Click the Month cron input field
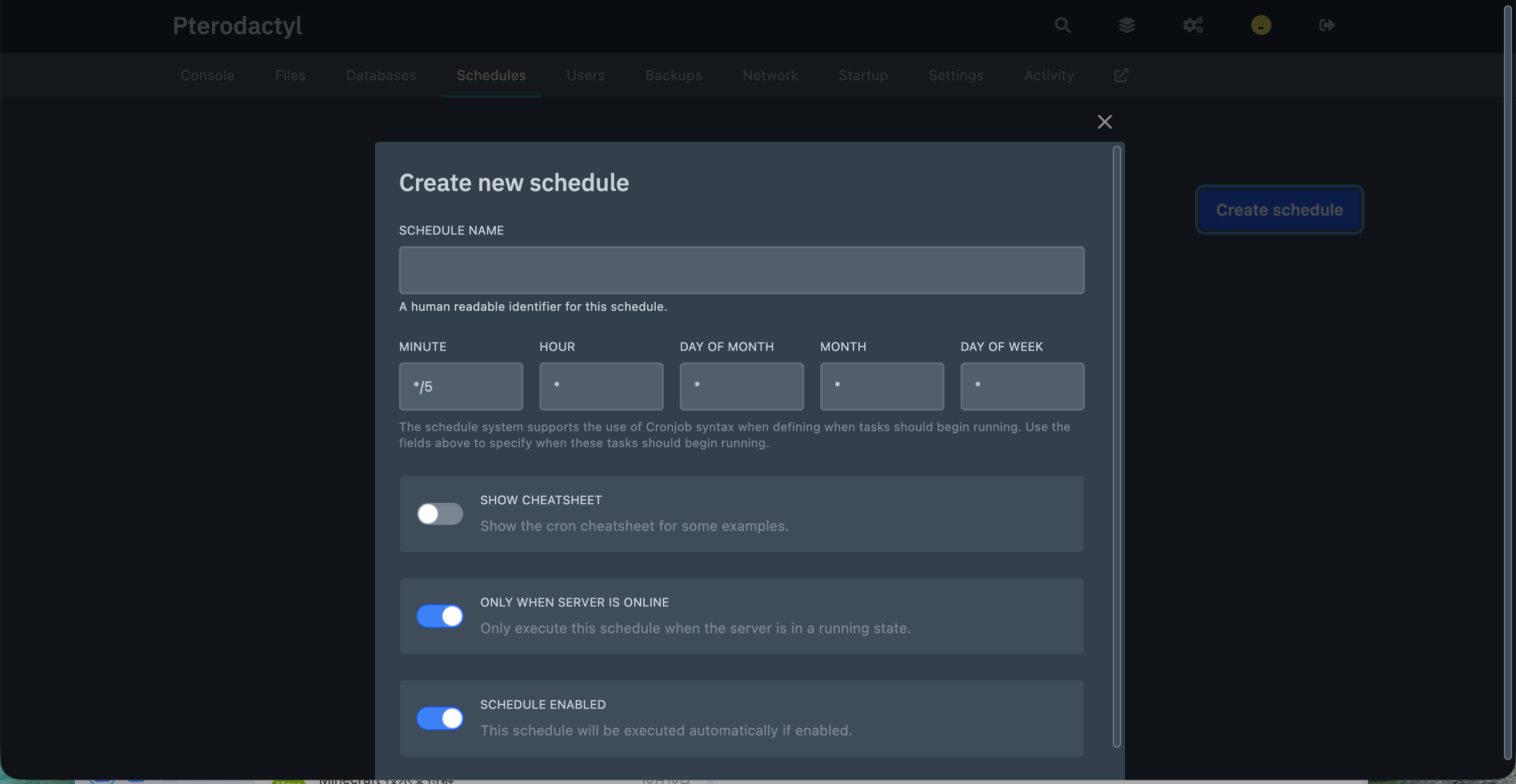Image resolution: width=1516 pixels, height=784 pixels. 882,386
